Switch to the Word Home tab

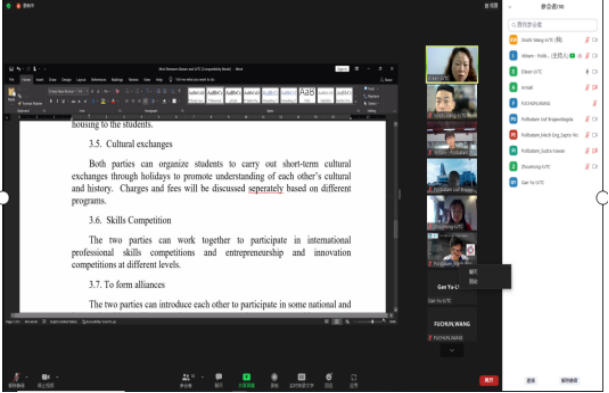click(x=26, y=80)
